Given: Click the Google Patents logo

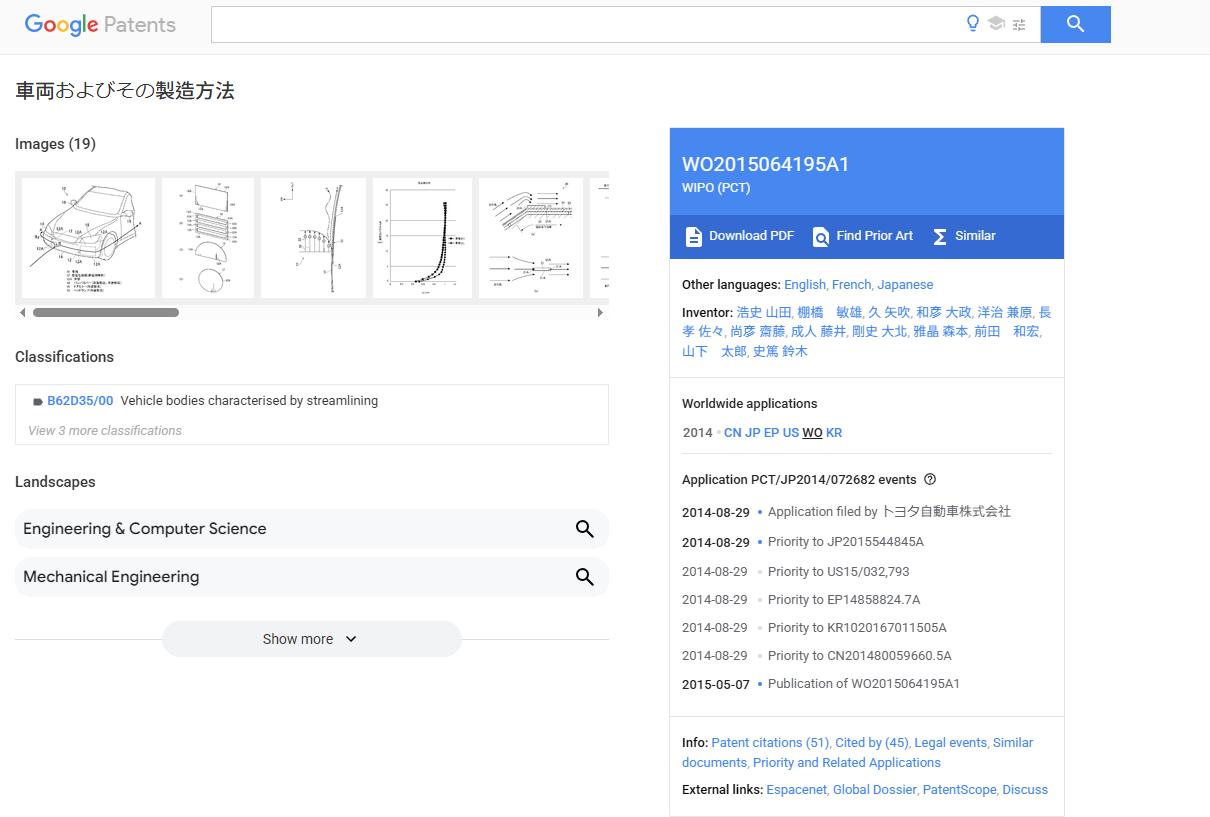Looking at the screenshot, I should coord(100,25).
